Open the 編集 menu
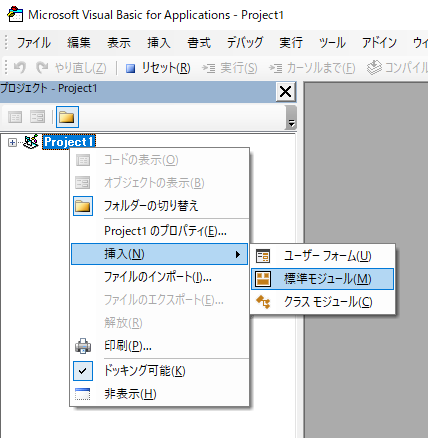The image size is (428, 438). tap(79, 43)
